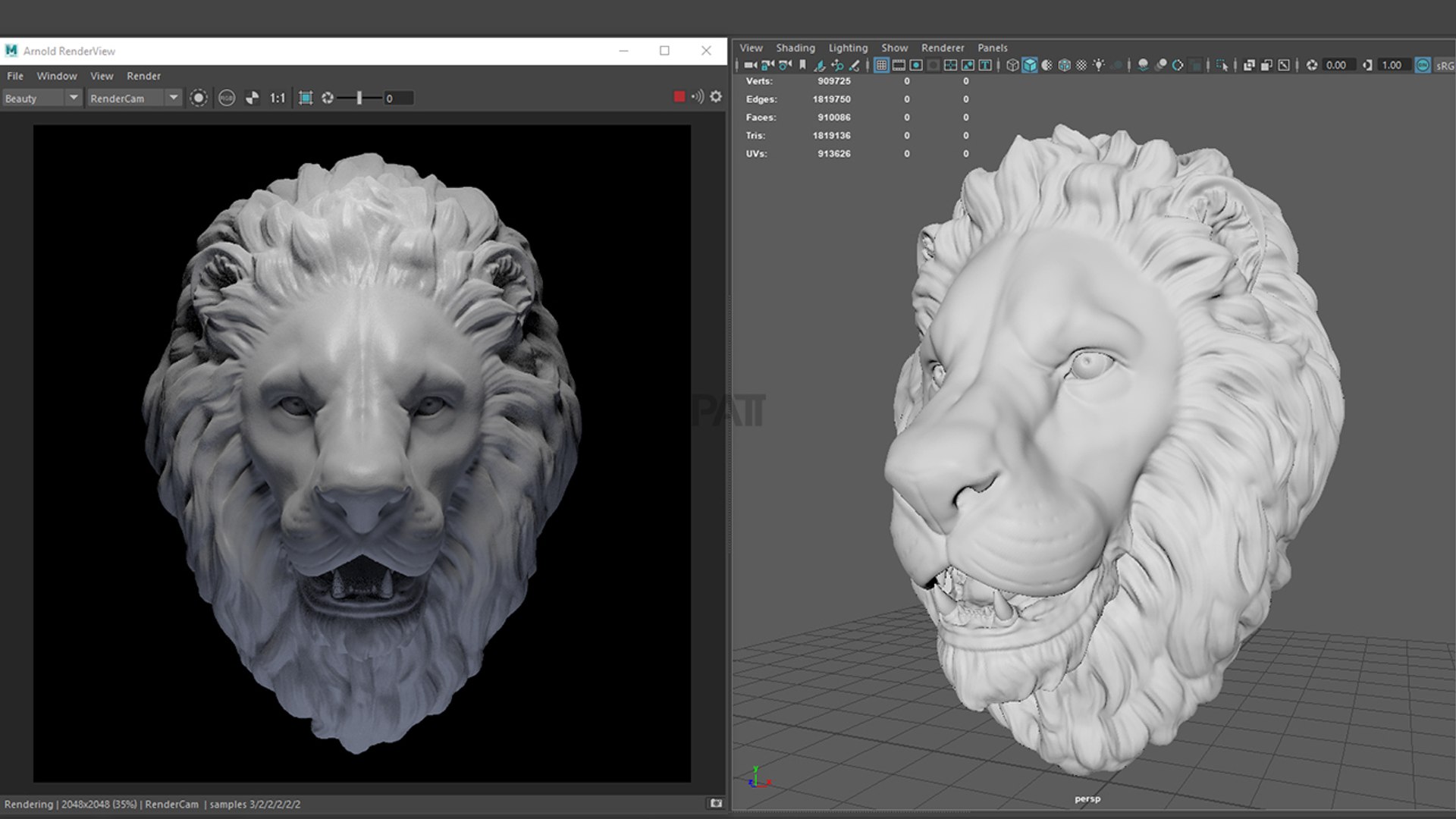Toggle Screen Space Ambient Occlusion icon

pos(1143,65)
